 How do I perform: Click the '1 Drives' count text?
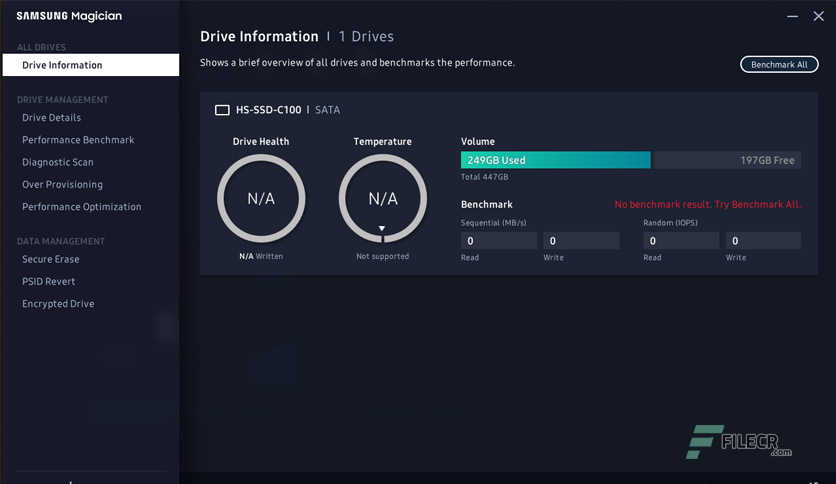click(x=366, y=36)
